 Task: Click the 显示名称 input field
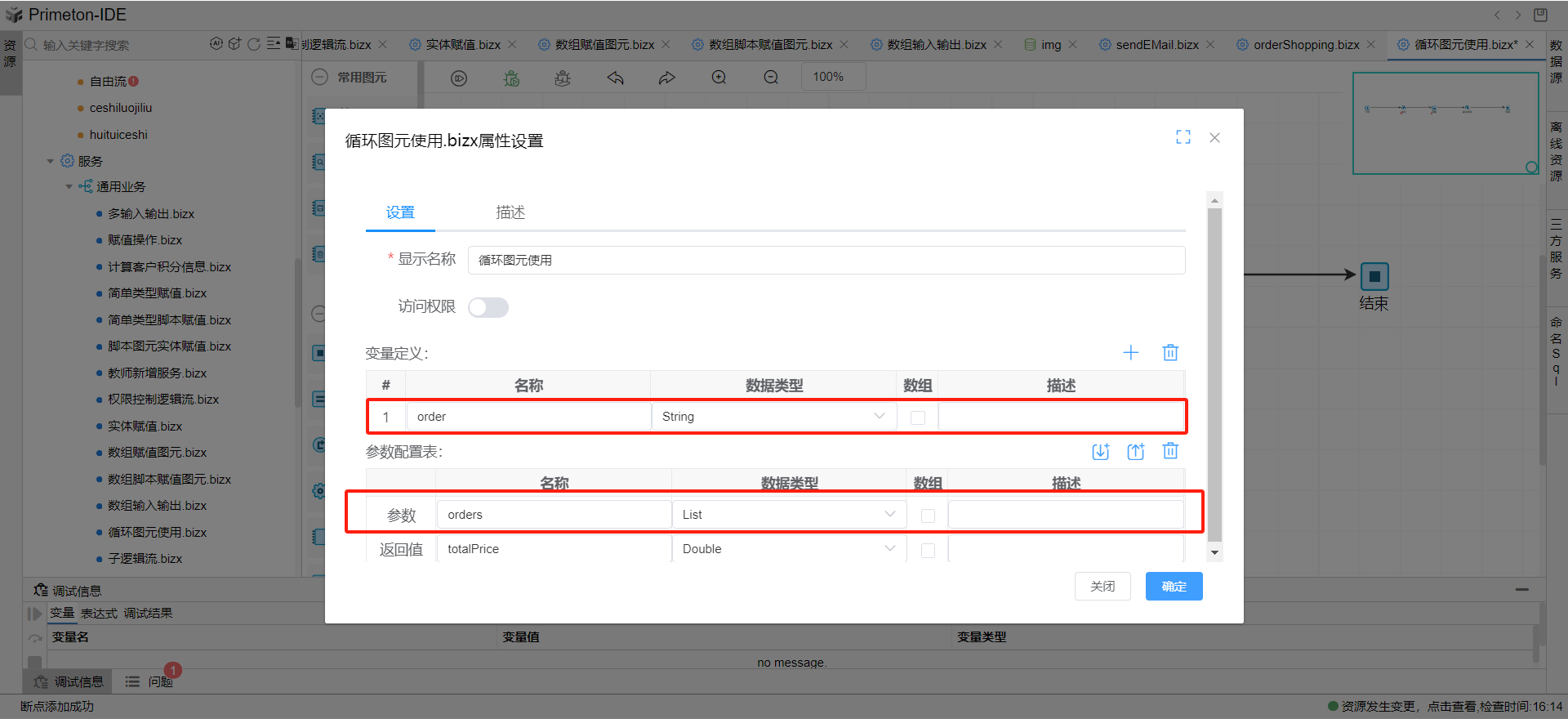[x=826, y=261]
